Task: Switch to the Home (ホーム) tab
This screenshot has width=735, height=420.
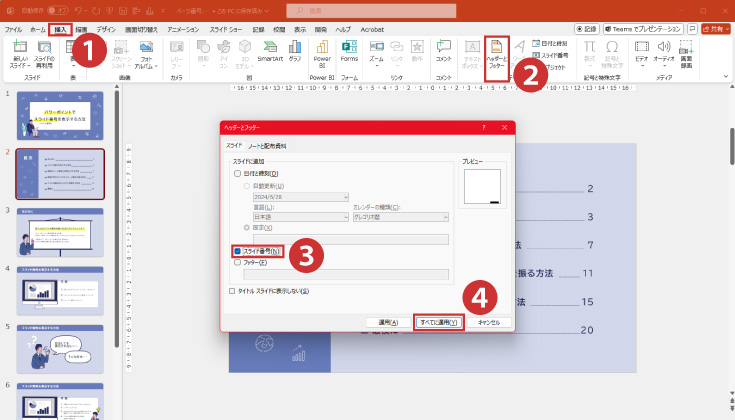Action: click(x=38, y=30)
